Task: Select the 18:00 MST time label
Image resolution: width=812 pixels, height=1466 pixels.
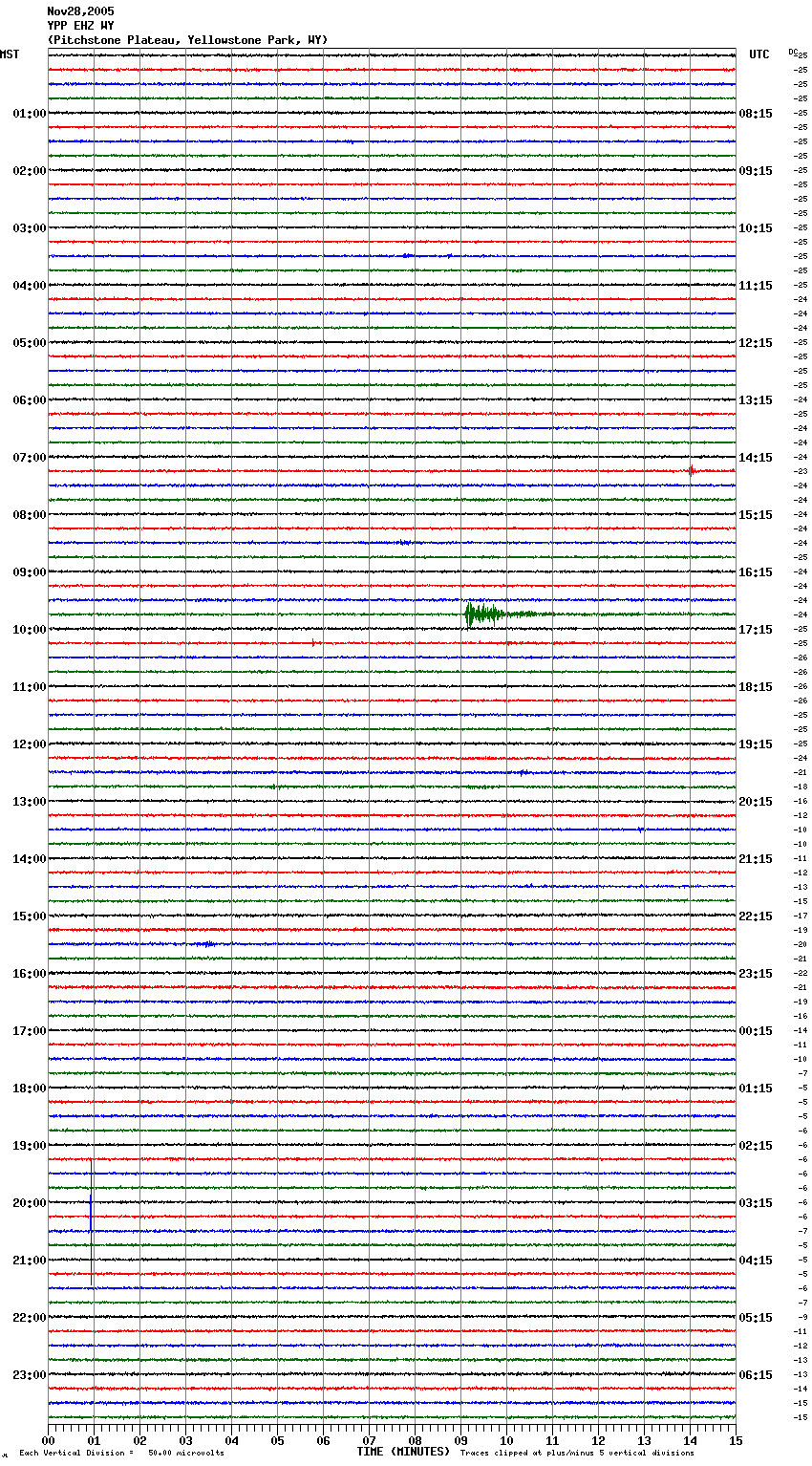Action: click(x=29, y=1089)
